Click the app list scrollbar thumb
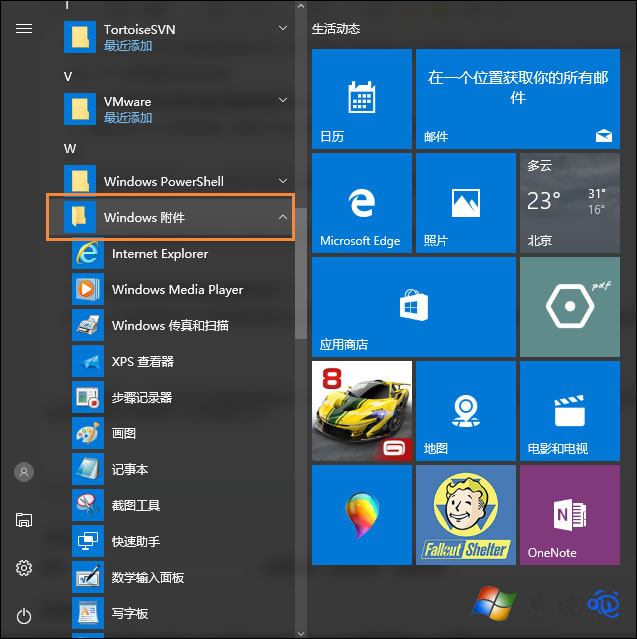Viewport: 637px width, 639px height. (x=301, y=273)
